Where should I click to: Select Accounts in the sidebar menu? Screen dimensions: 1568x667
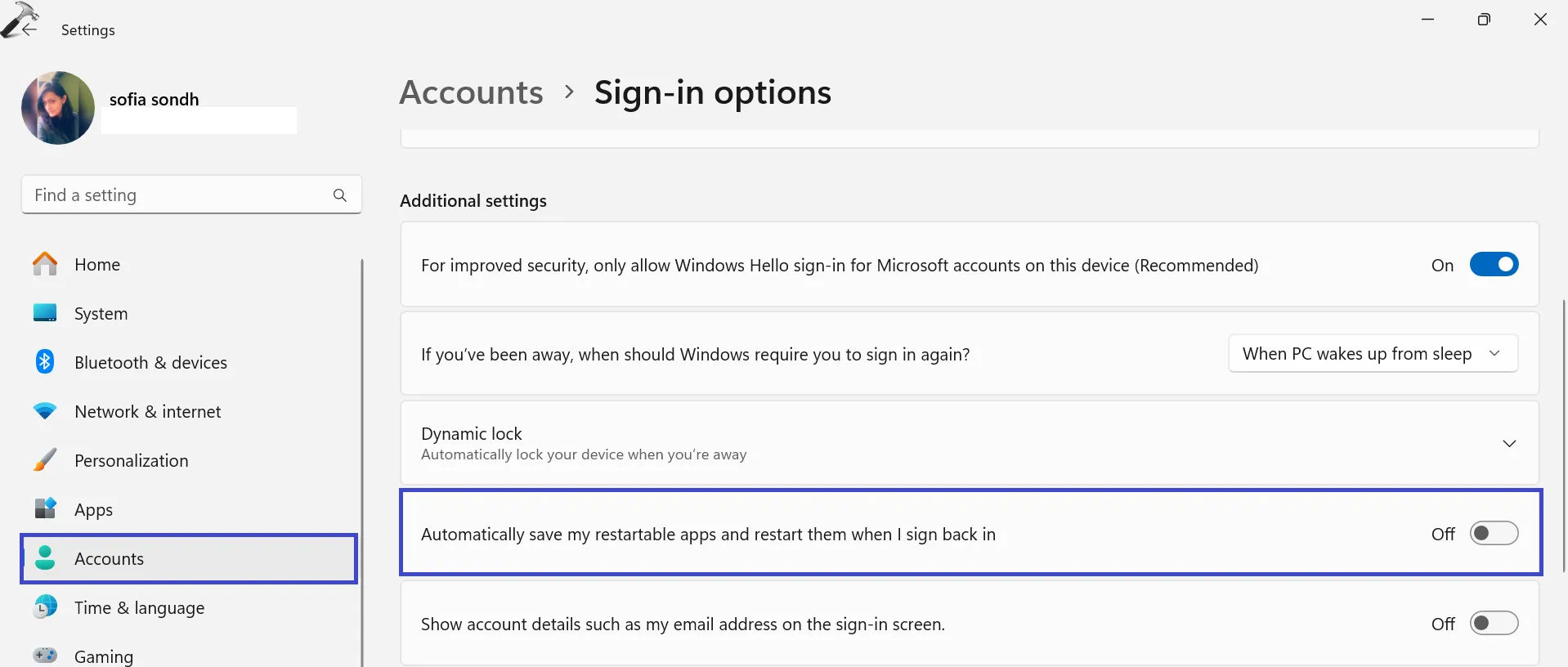[x=109, y=558]
